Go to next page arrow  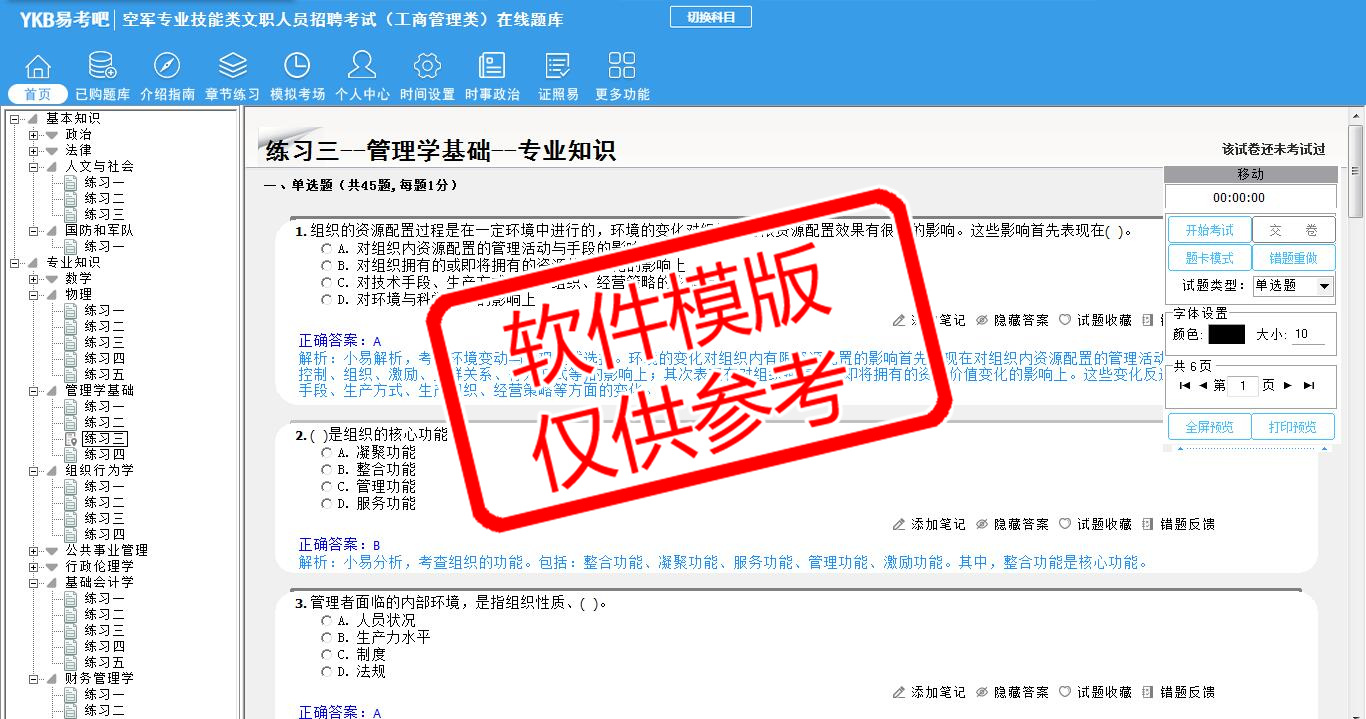click(x=1288, y=385)
